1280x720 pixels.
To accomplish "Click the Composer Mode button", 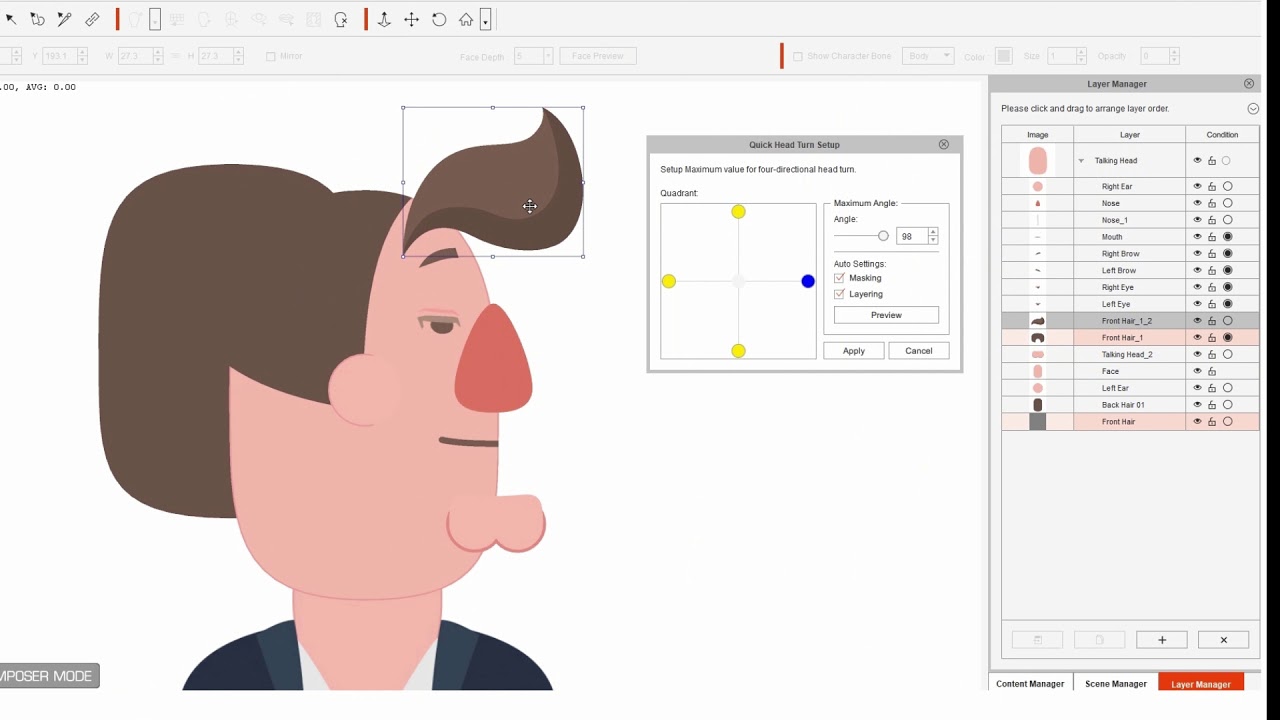I will (49, 676).
